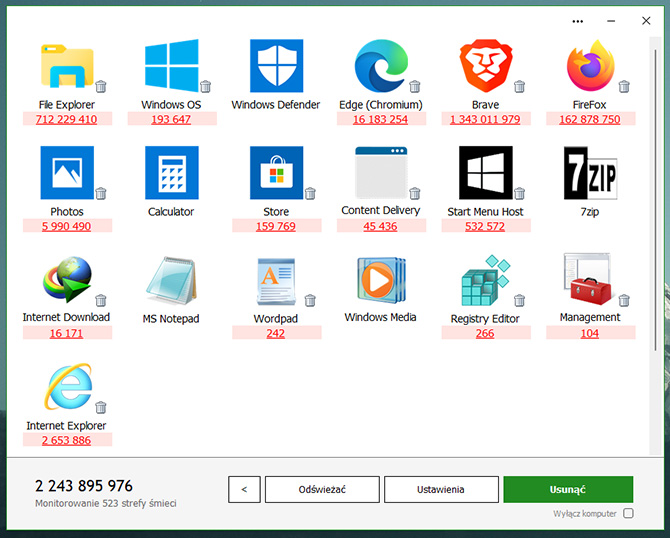Click the trash bin beside Edge (Chromium)
Viewport: 670px width, 538px height.
(x=415, y=86)
